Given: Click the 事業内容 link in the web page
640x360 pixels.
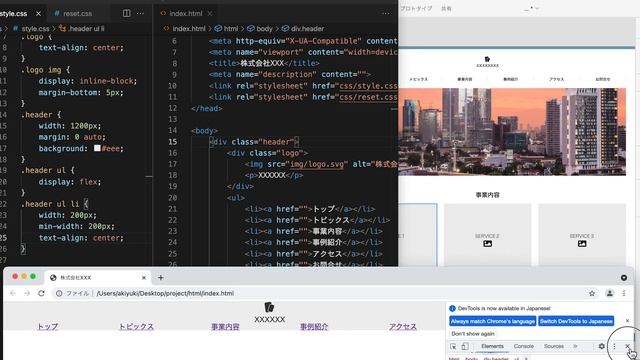Looking at the screenshot, I should click(225, 327).
